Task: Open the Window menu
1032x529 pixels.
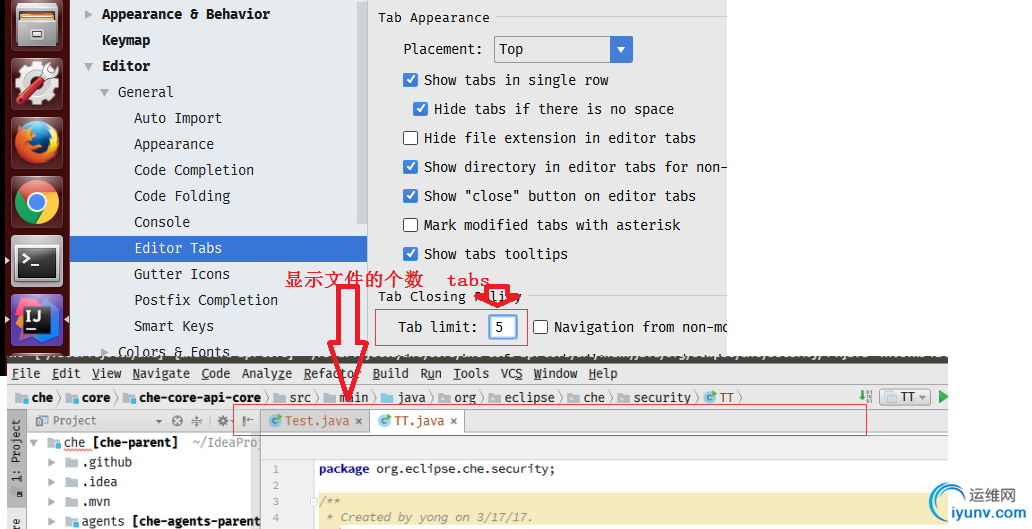Action: point(555,374)
